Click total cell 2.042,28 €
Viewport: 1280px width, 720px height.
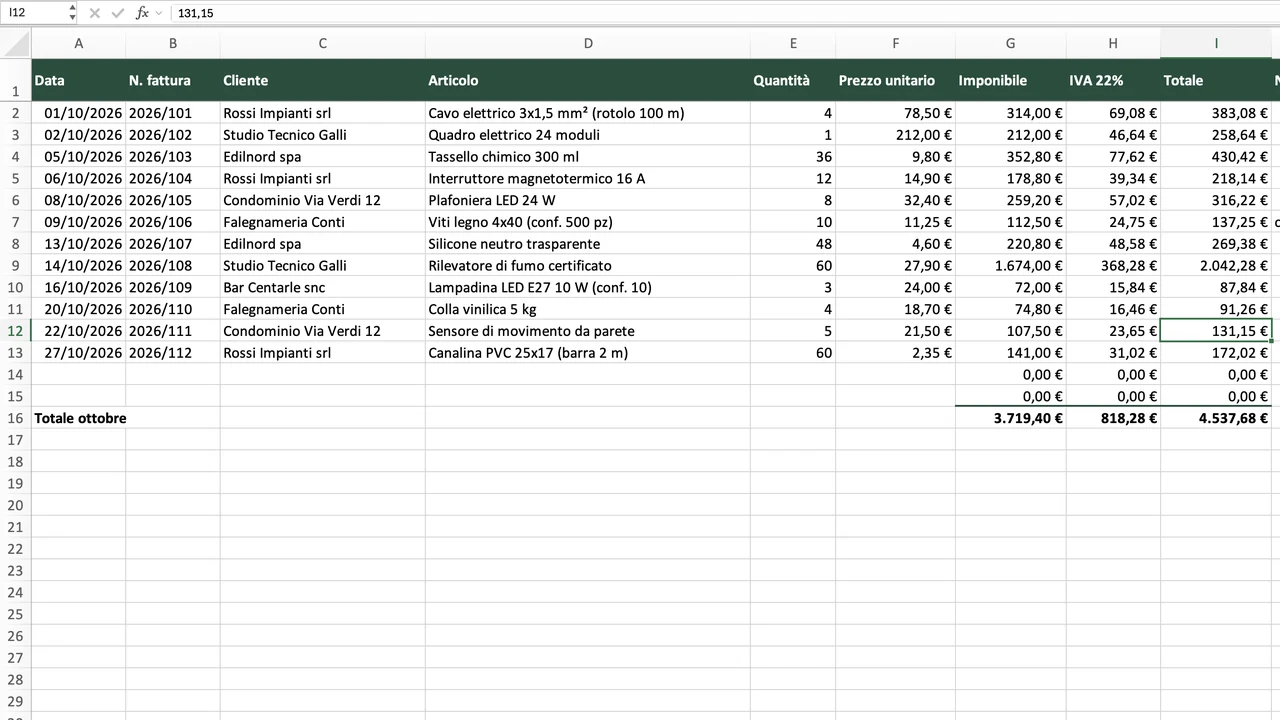click(1216, 265)
